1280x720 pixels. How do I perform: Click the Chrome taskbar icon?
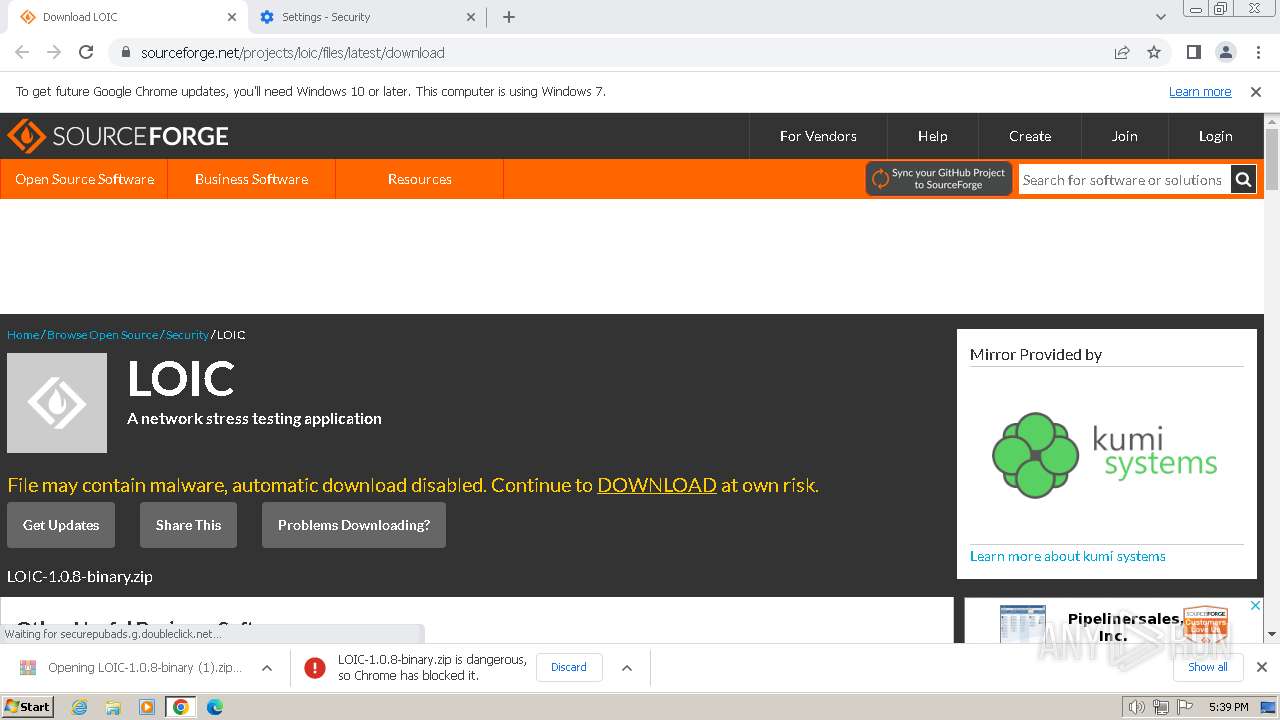pyautogui.click(x=181, y=707)
